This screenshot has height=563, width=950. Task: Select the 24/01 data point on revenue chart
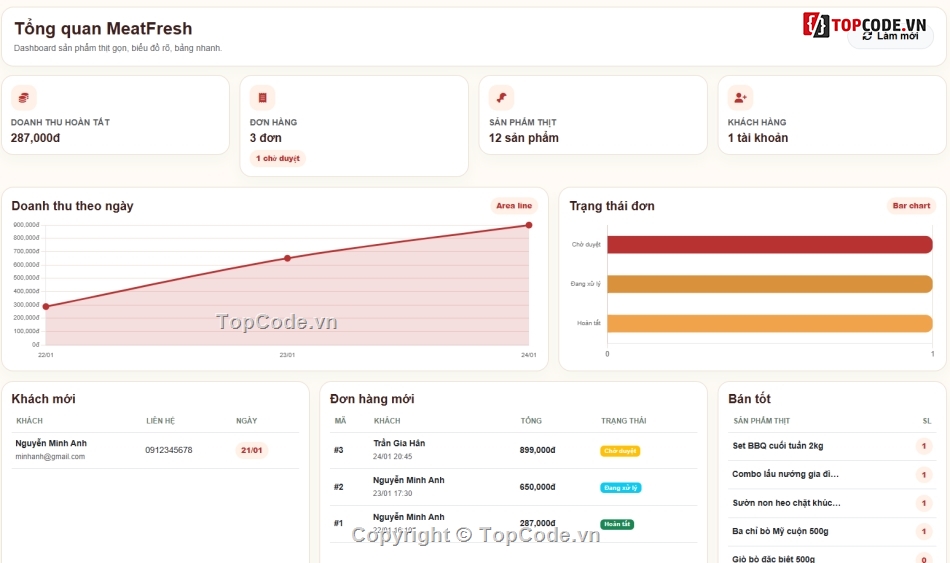tap(529, 225)
